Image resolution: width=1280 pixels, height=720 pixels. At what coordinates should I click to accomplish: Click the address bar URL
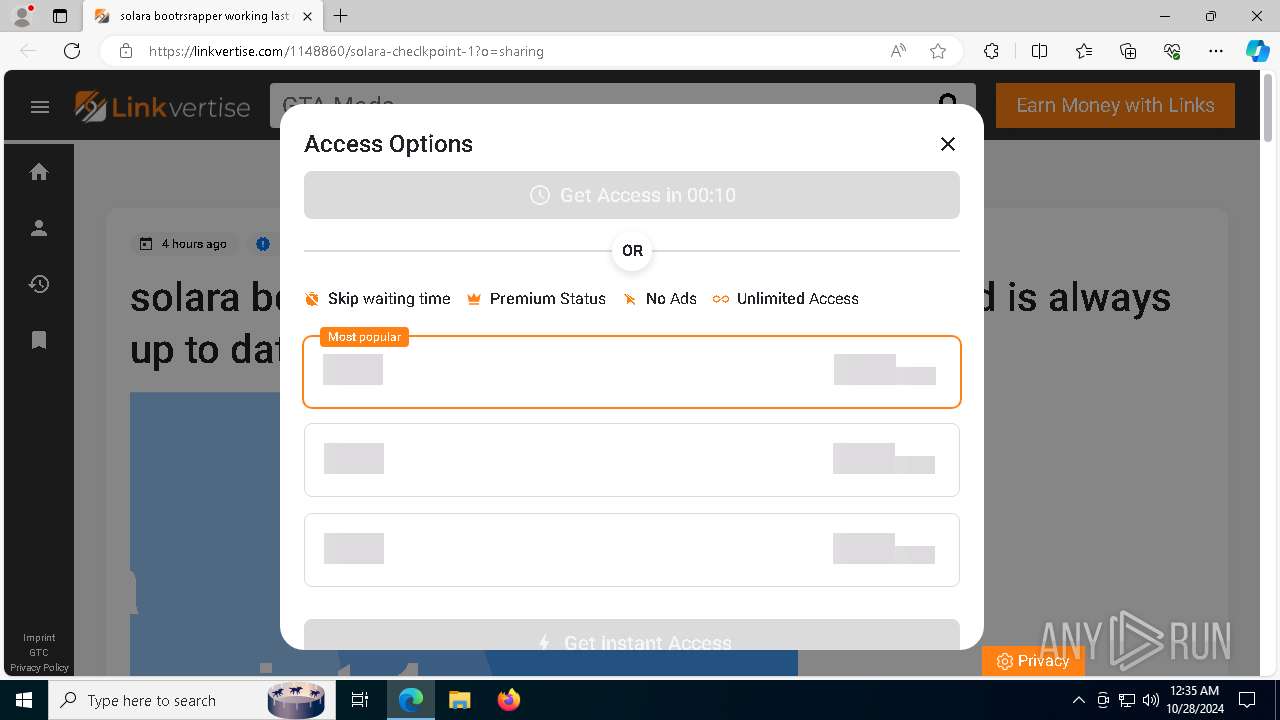[x=346, y=51]
